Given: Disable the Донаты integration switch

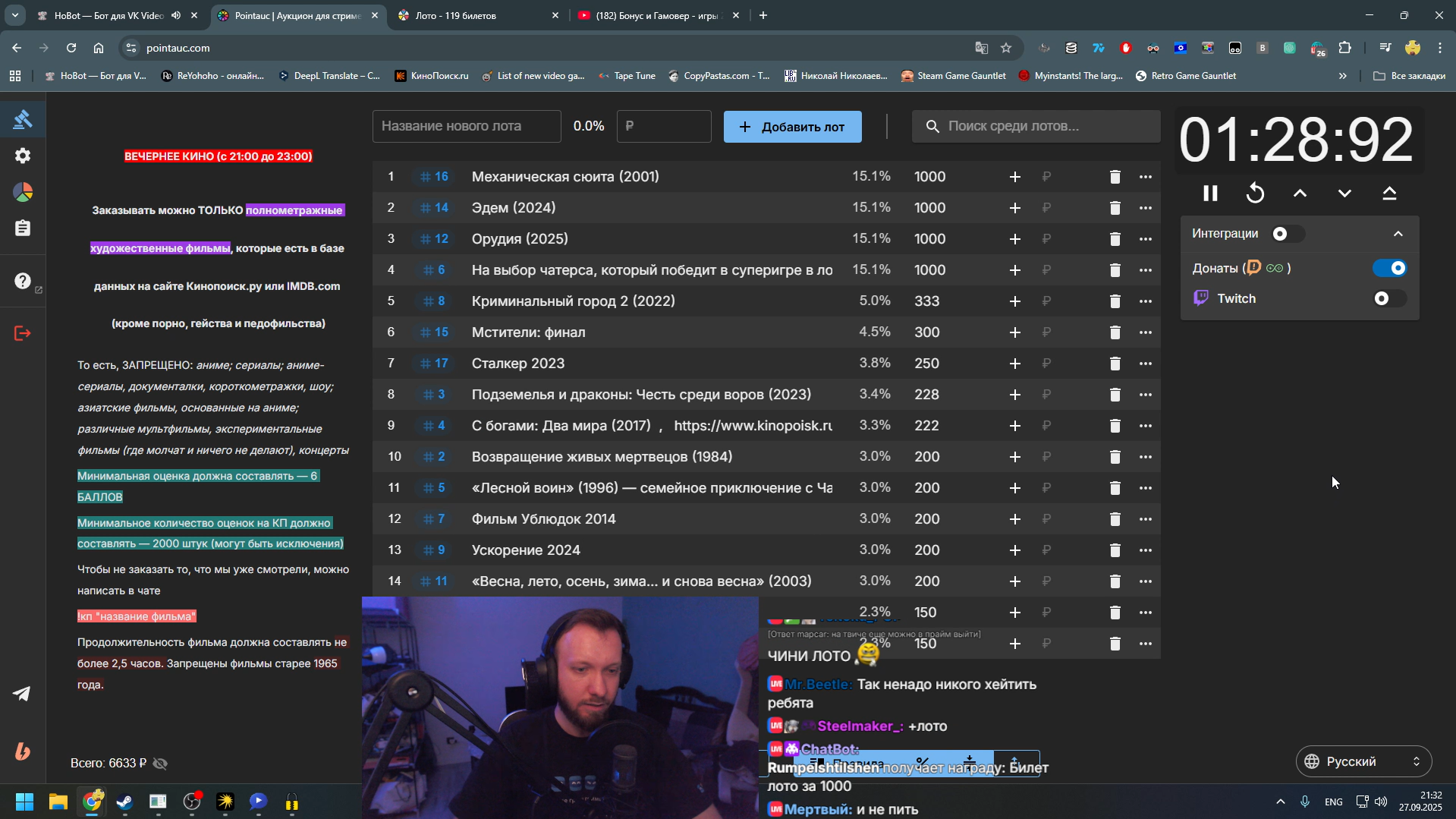Looking at the screenshot, I should 1390,268.
